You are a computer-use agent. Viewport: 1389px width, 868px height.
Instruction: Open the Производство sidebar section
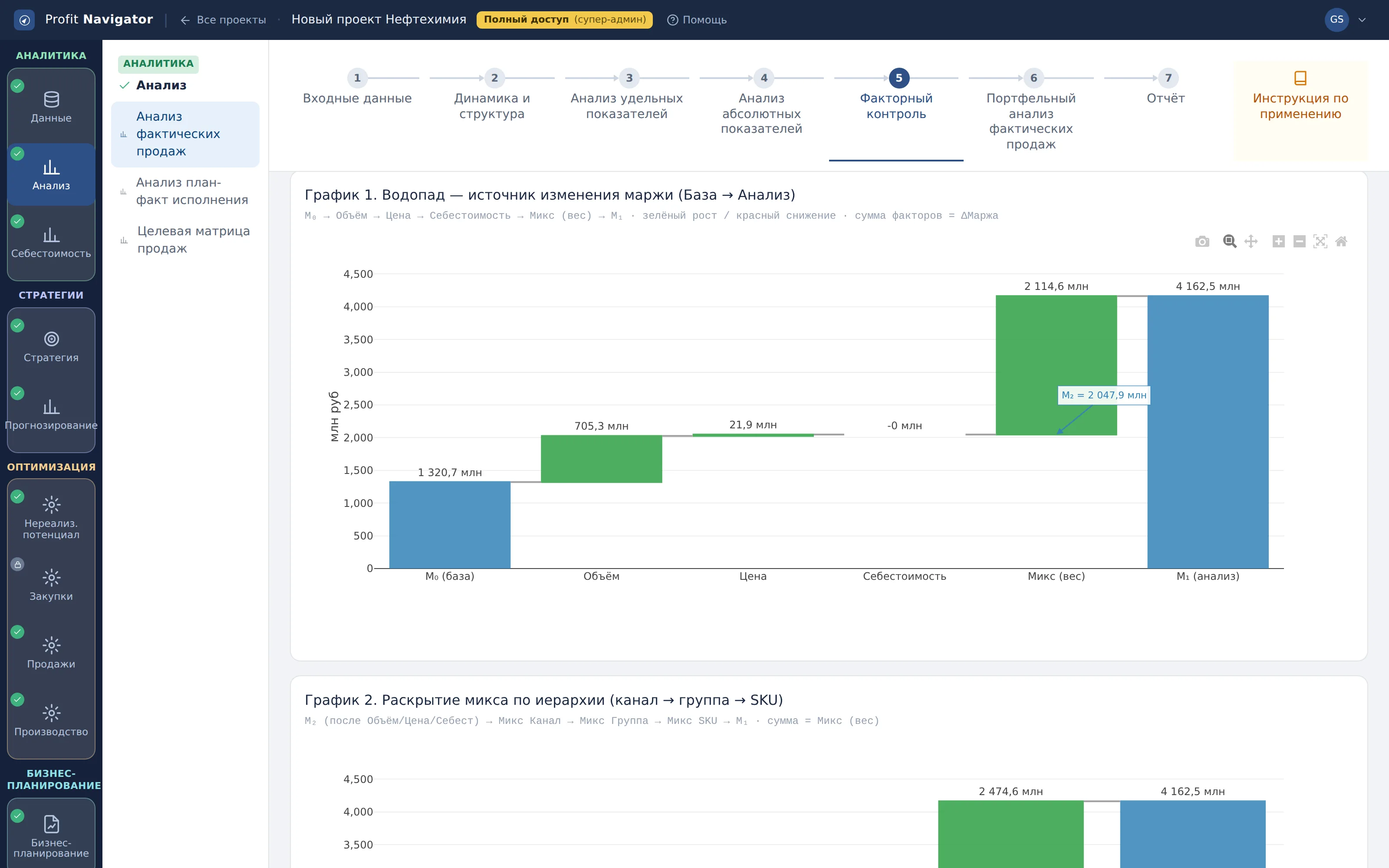[51, 720]
